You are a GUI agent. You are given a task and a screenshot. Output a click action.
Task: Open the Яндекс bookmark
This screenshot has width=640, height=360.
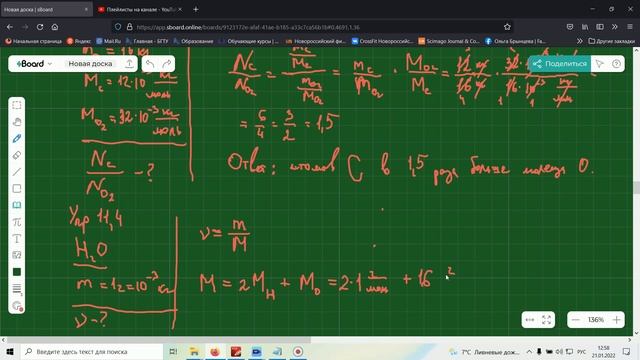pyautogui.click(x=79, y=41)
